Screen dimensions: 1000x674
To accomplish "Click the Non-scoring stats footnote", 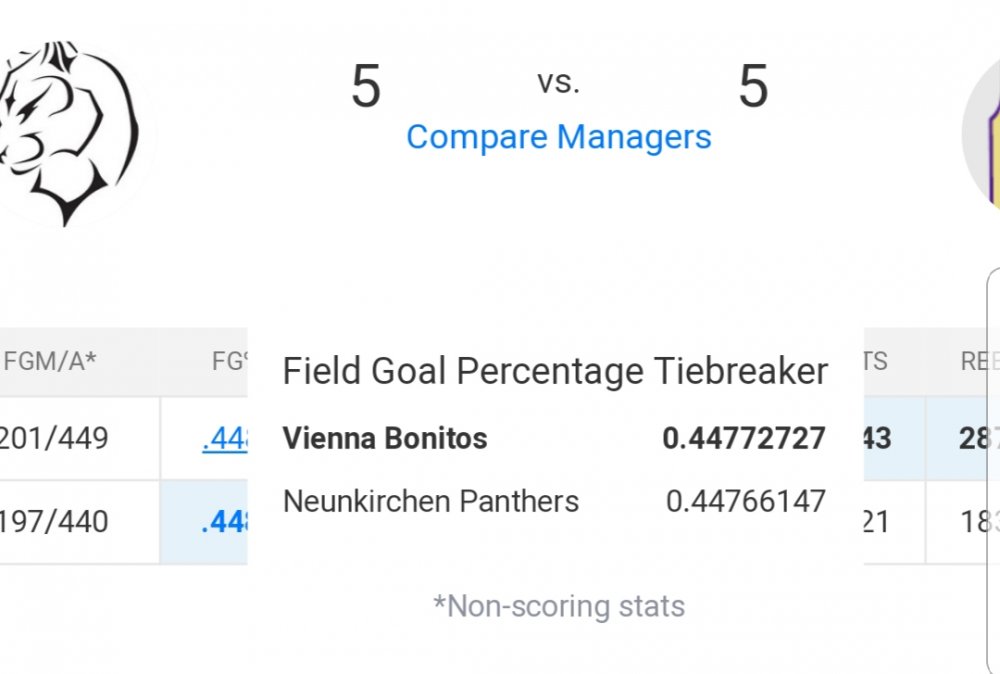I will tap(559, 606).
